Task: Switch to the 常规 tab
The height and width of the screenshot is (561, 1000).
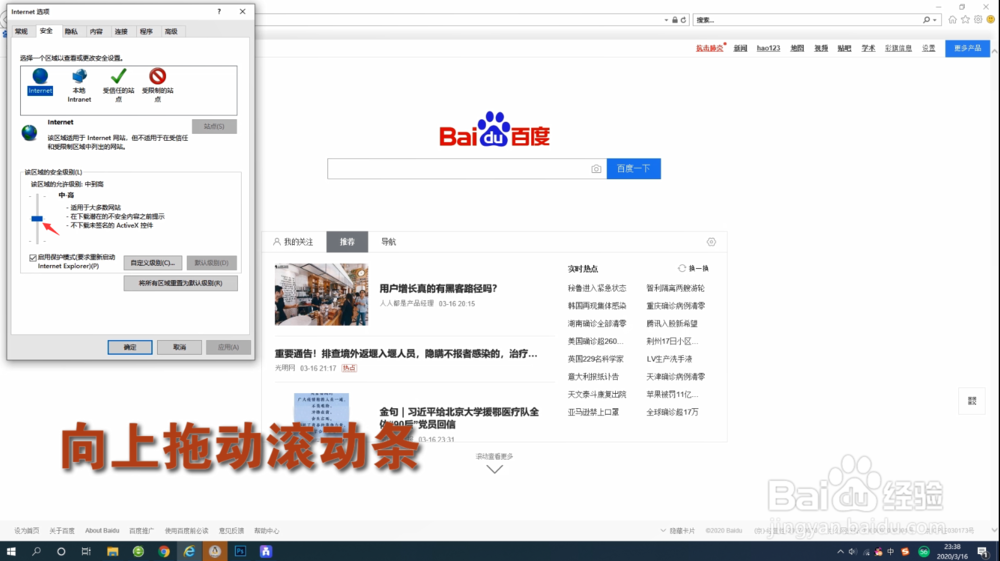Action: tap(22, 31)
